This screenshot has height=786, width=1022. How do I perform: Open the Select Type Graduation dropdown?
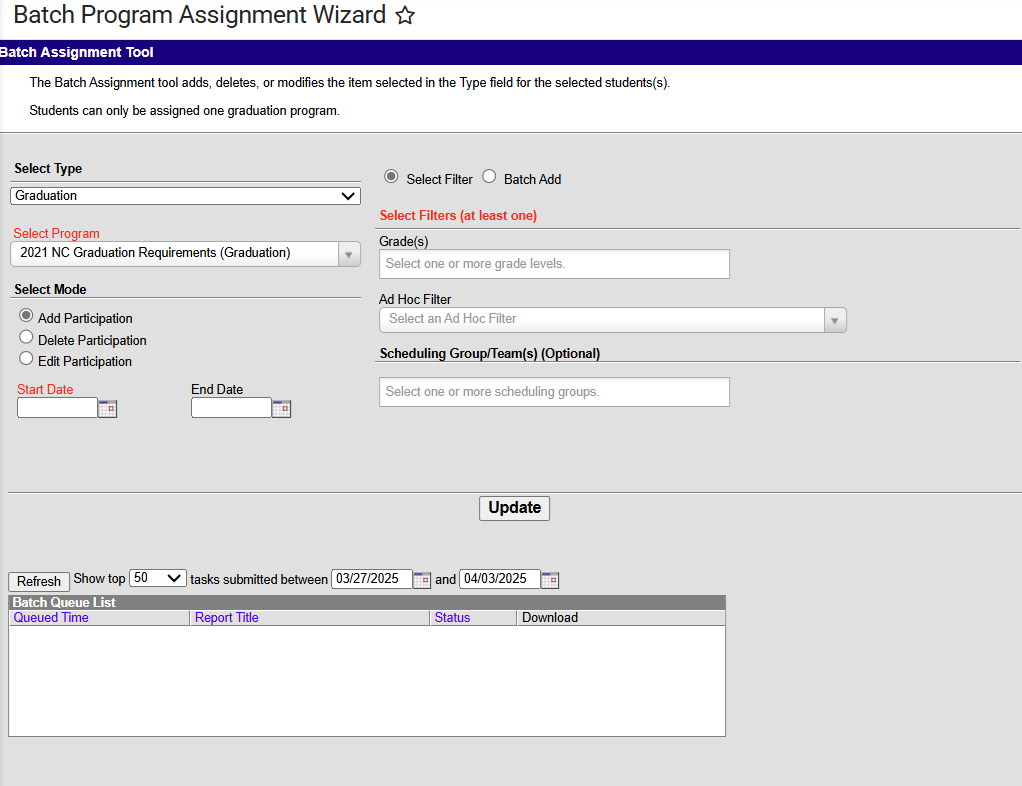click(x=185, y=196)
